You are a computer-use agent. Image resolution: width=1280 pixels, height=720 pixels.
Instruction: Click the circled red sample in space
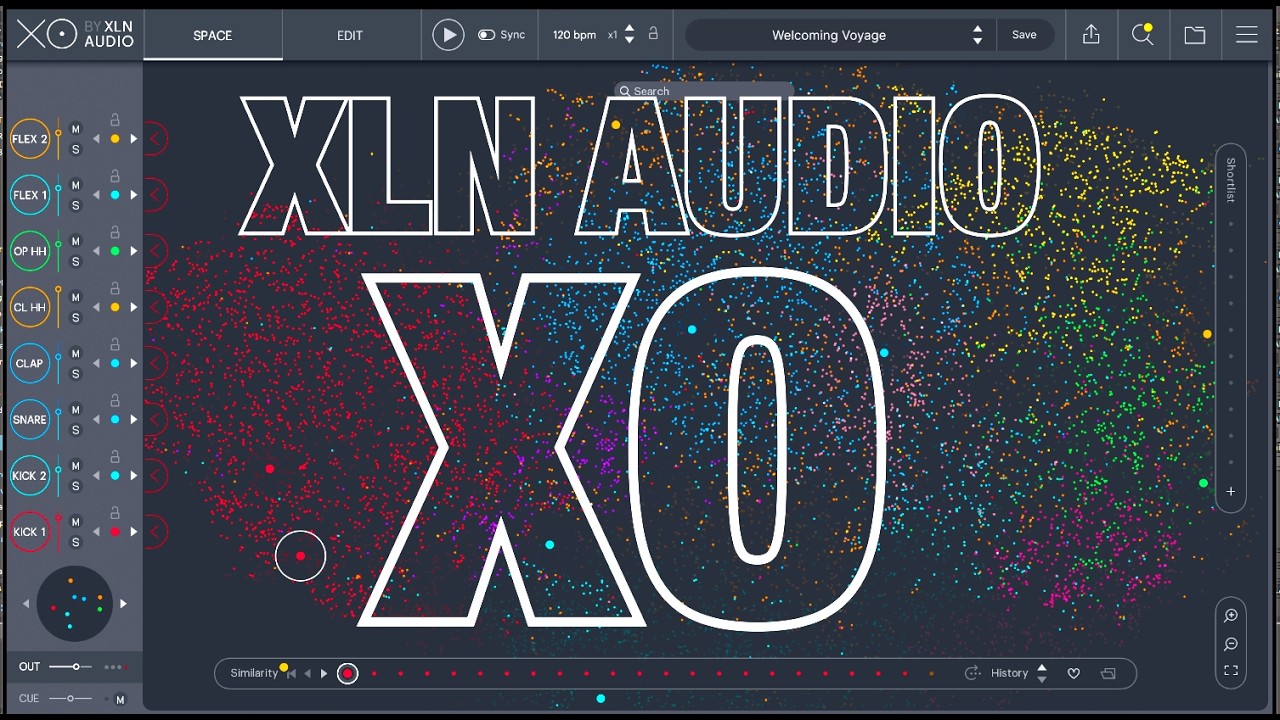(300, 556)
